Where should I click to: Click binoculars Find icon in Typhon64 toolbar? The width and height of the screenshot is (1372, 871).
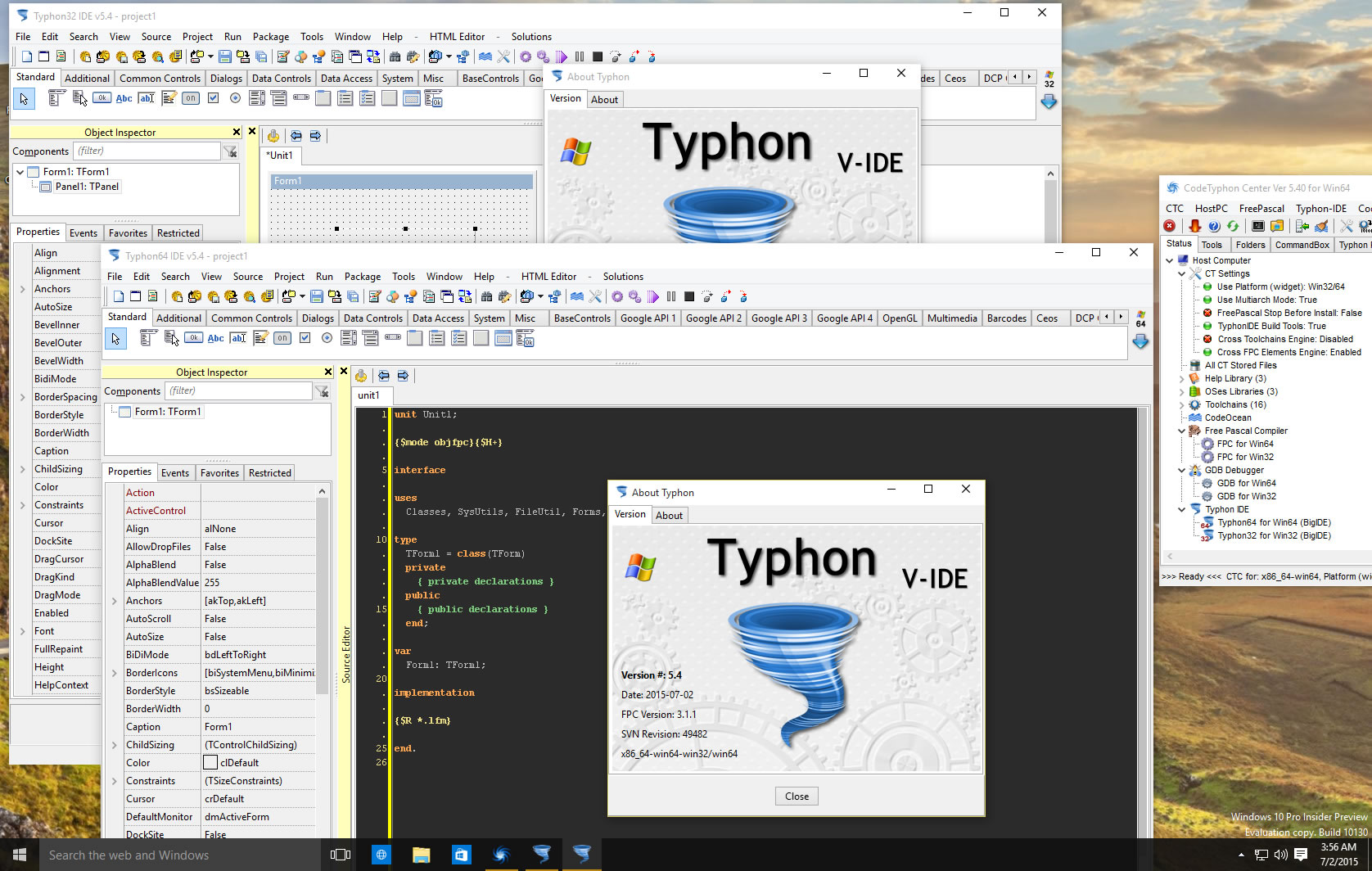[487, 296]
